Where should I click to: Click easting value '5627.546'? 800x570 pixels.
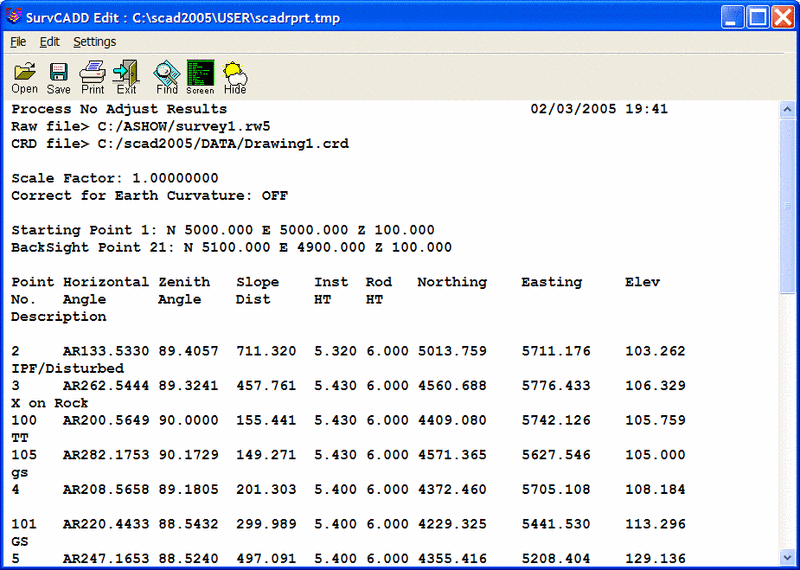(x=556, y=455)
